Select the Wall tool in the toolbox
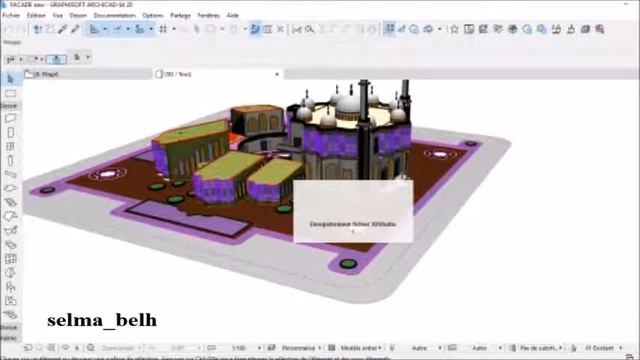This screenshot has height=360, width=640. coord(11,118)
